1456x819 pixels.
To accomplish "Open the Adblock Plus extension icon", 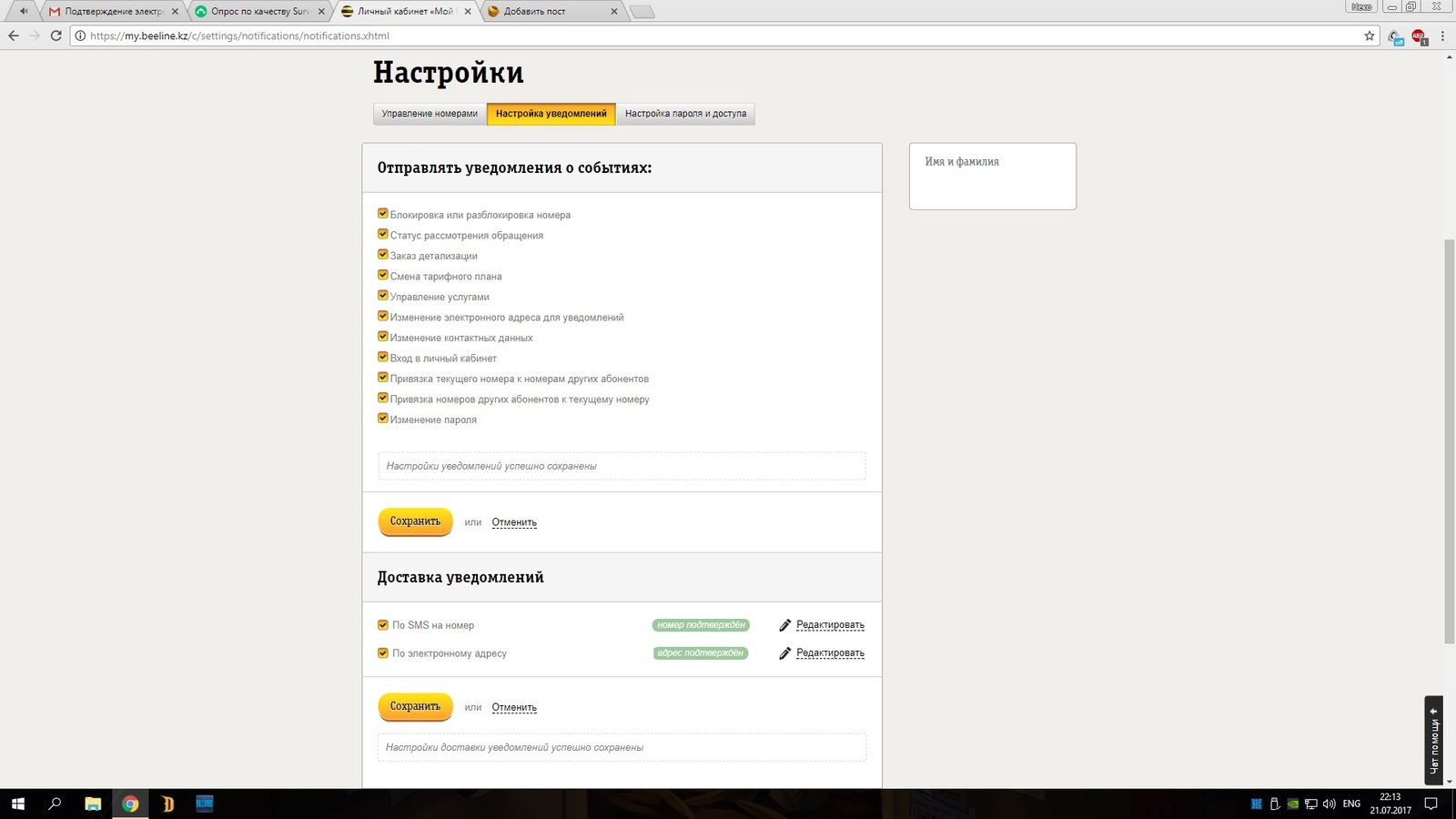I will 1419,36.
